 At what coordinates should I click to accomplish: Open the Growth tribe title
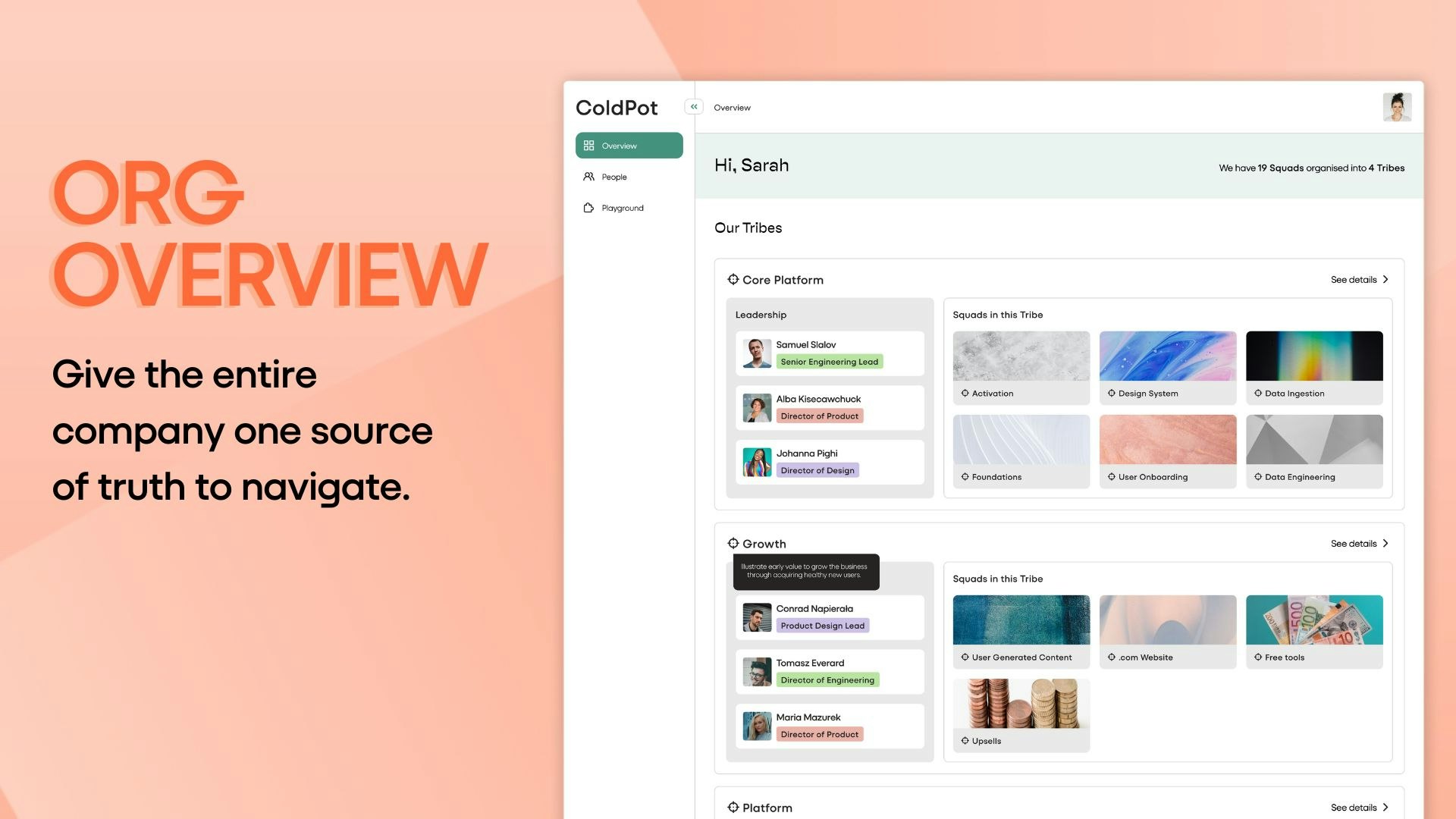pos(764,544)
